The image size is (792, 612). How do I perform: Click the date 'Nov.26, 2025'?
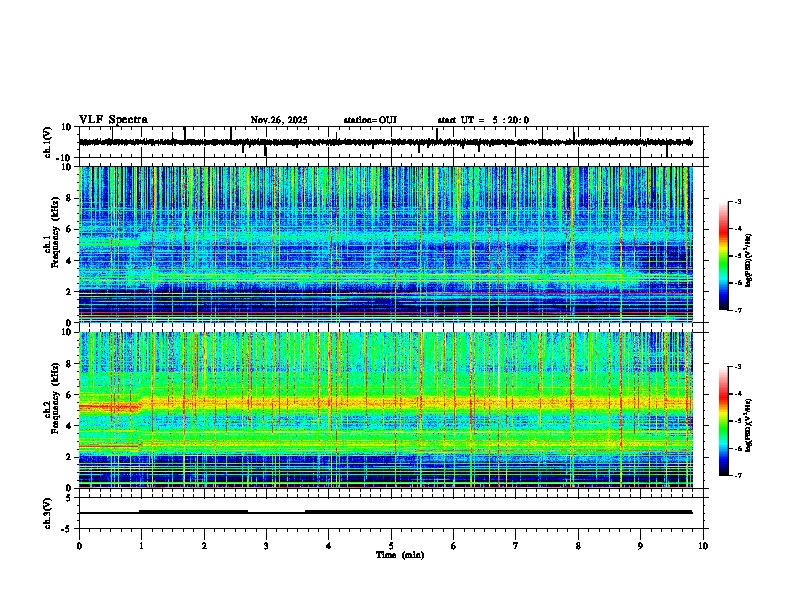tap(279, 120)
